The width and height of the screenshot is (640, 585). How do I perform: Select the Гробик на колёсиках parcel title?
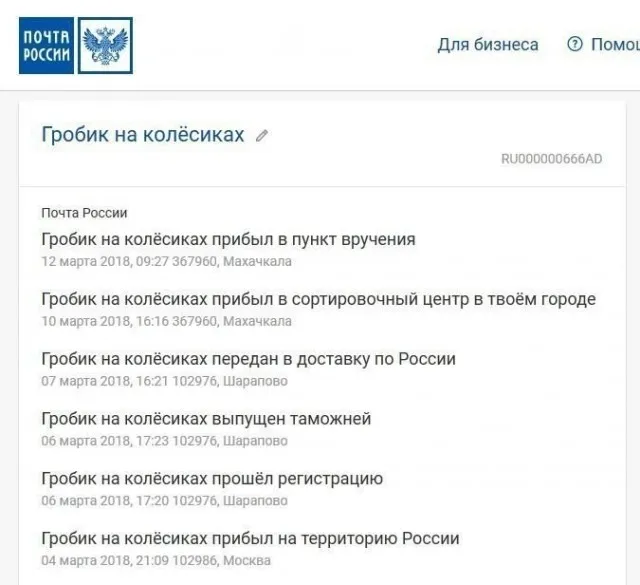[142, 135]
